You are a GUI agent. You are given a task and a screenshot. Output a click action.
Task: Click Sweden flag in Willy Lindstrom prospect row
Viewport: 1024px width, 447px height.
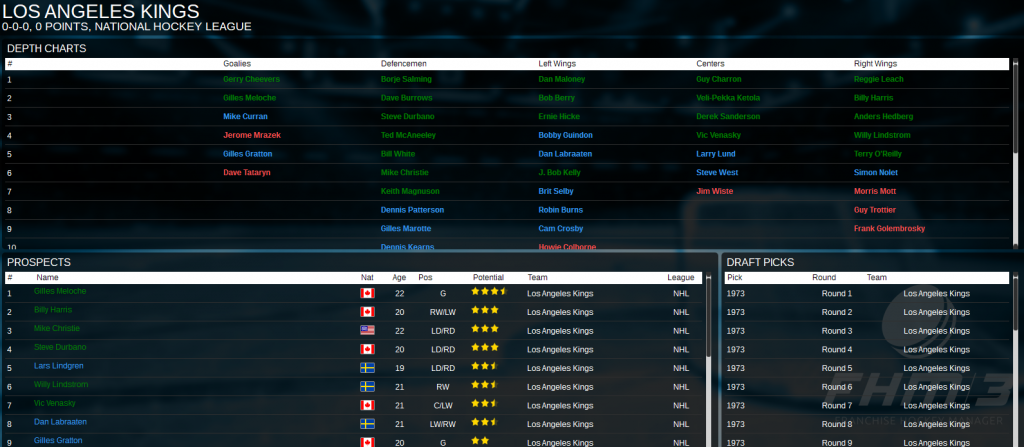coord(367,387)
